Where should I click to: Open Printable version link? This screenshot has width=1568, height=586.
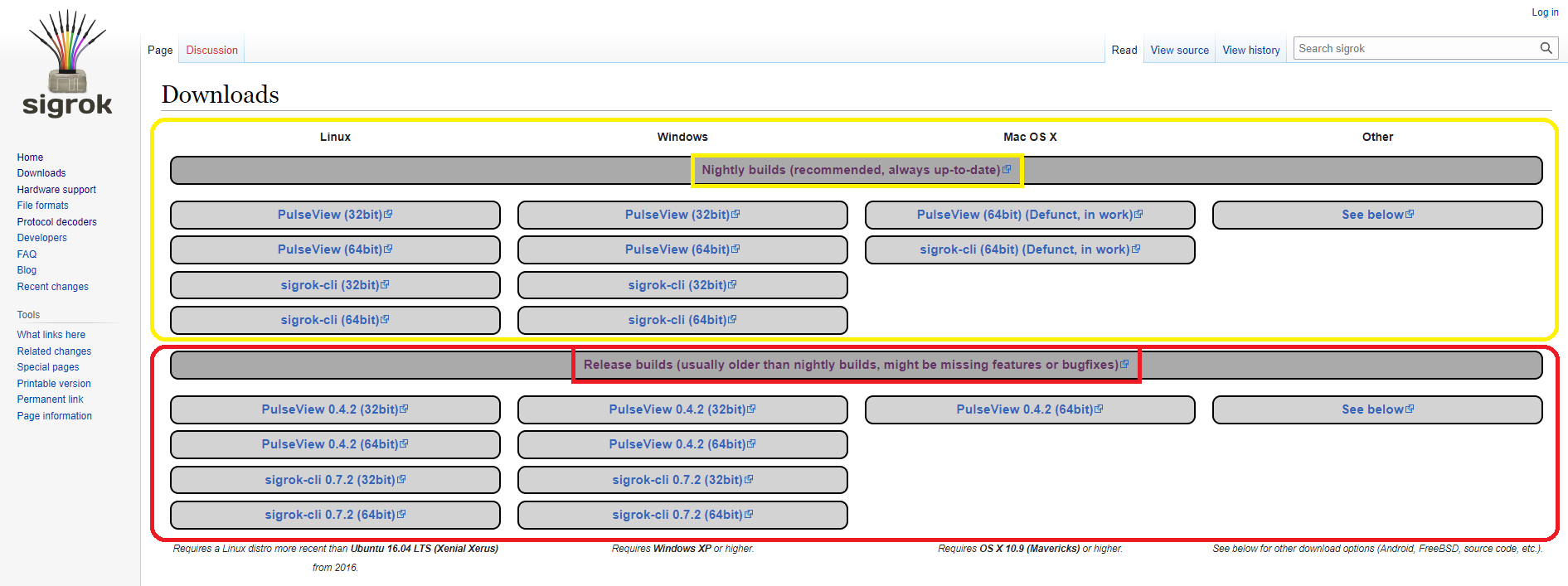tap(54, 384)
